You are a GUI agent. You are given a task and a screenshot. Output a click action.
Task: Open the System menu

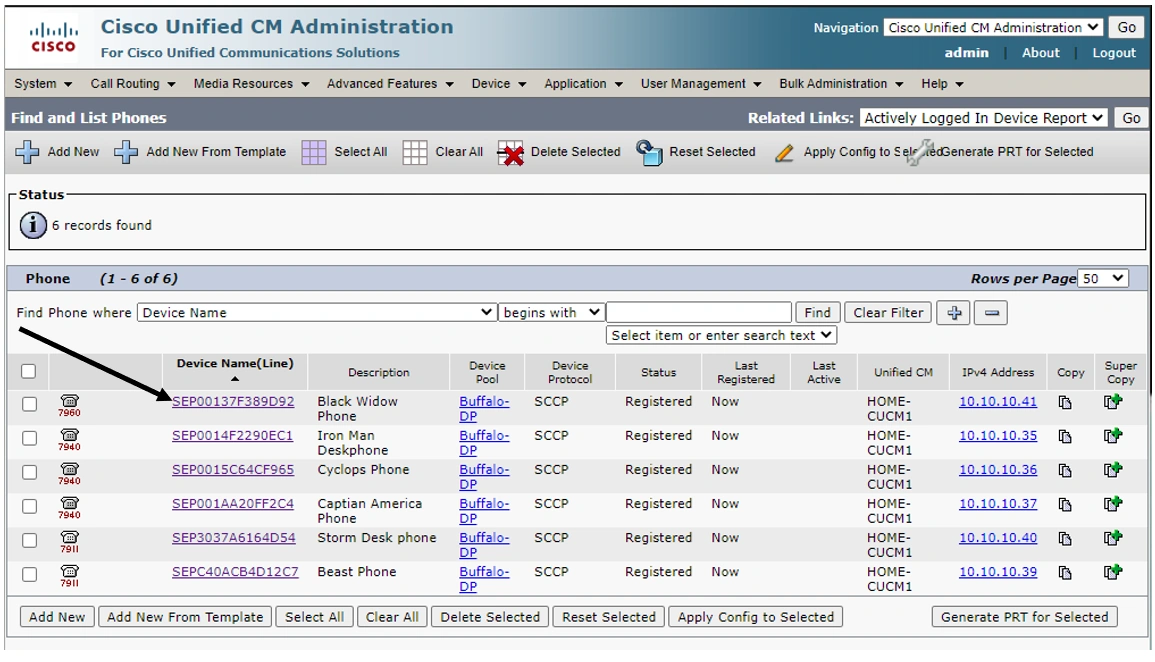click(43, 84)
